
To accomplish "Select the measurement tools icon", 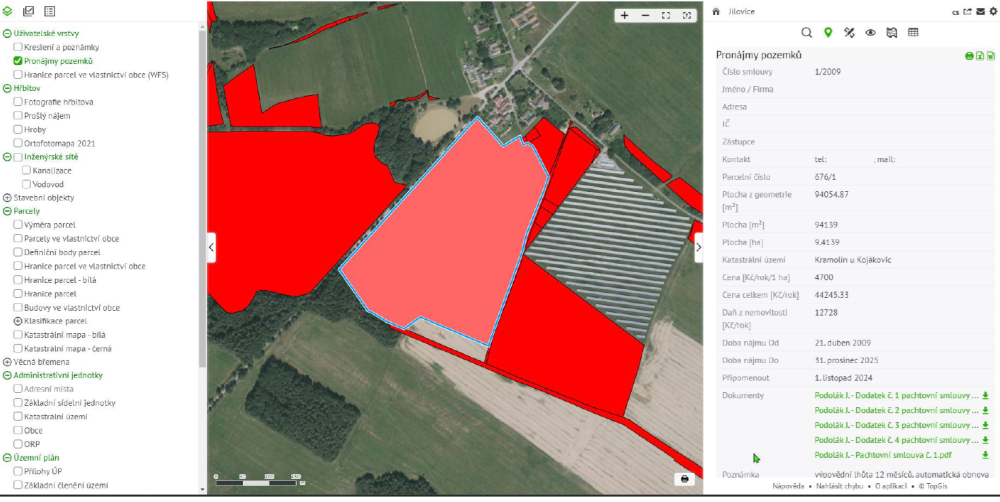I will point(849,33).
